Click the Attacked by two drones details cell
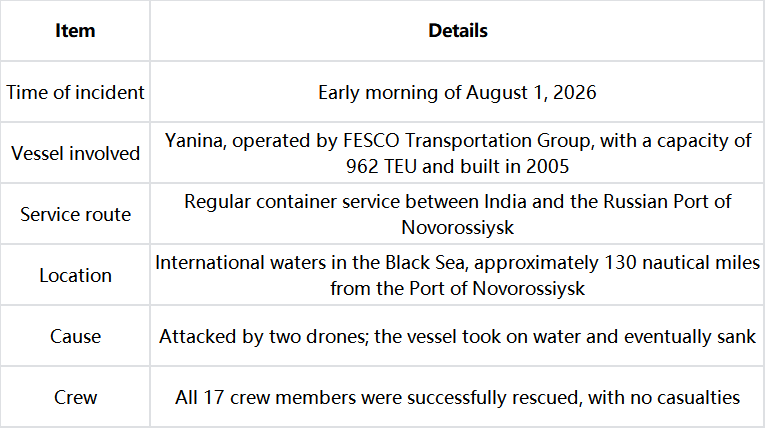Screen dimensions: 765x428 457,336
